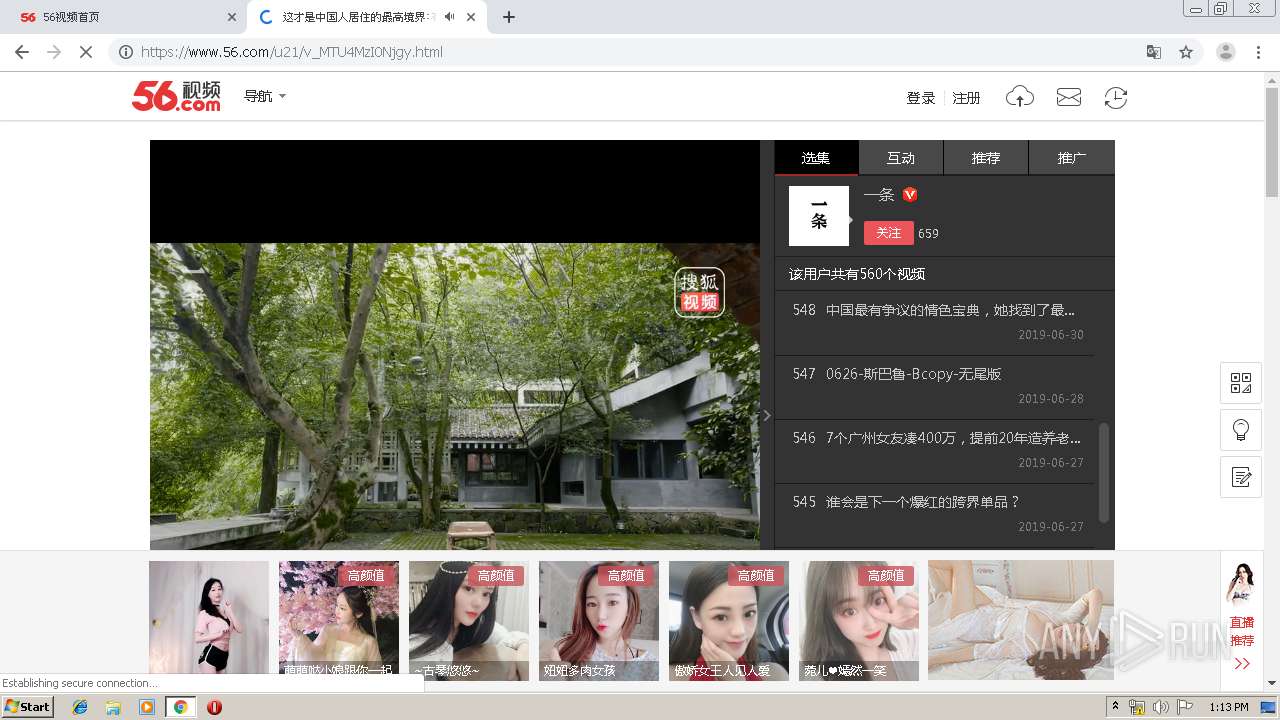The height and width of the screenshot is (720, 1280).
Task: Collapse the playlist side panel arrow
Action: (x=767, y=415)
